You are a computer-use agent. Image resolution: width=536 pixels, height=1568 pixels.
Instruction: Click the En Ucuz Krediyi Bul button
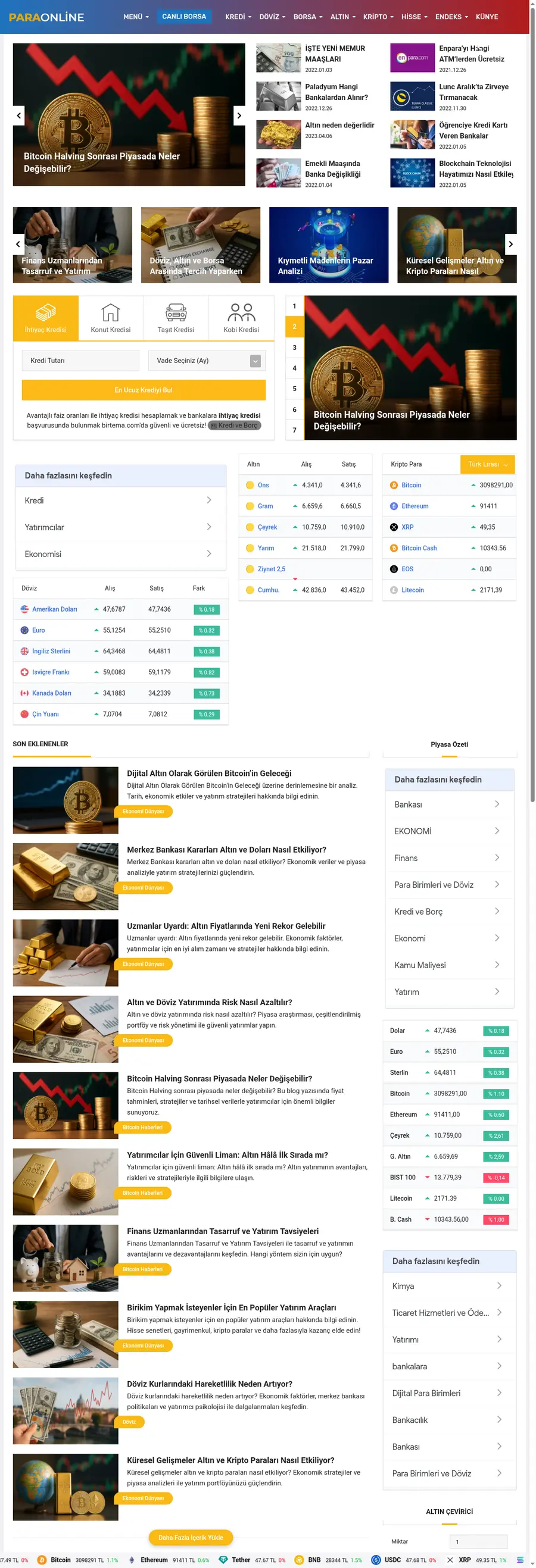click(x=144, y=390)
